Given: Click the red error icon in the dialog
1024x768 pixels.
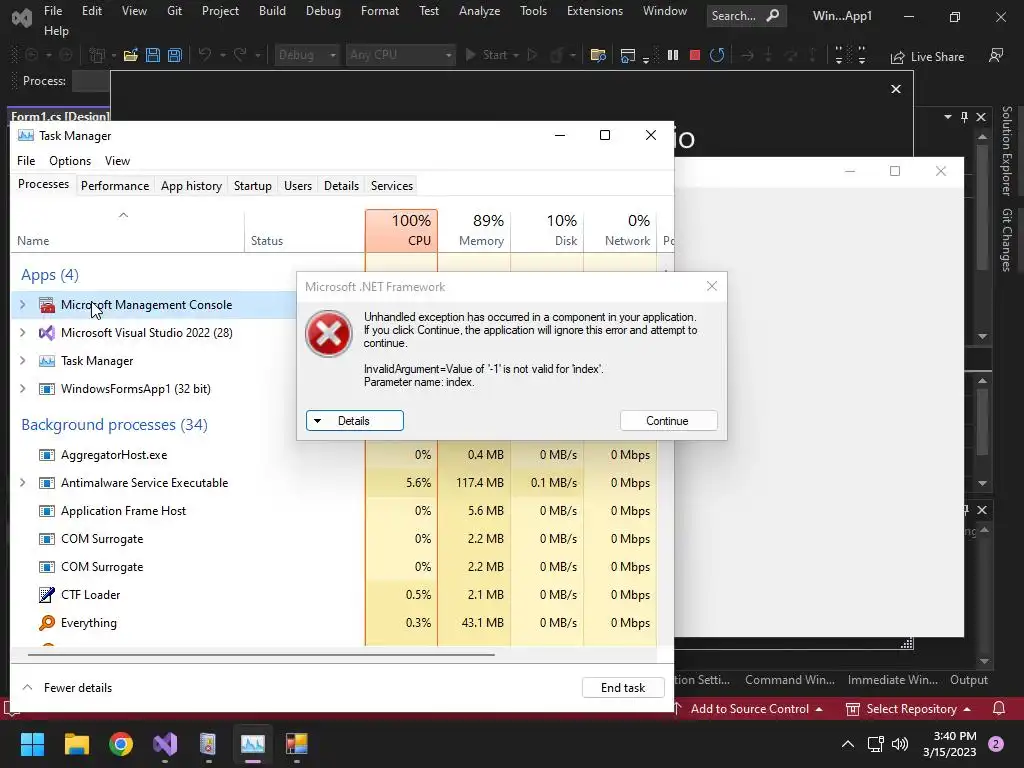Looking at the screenshot, I should pos(328,334).
